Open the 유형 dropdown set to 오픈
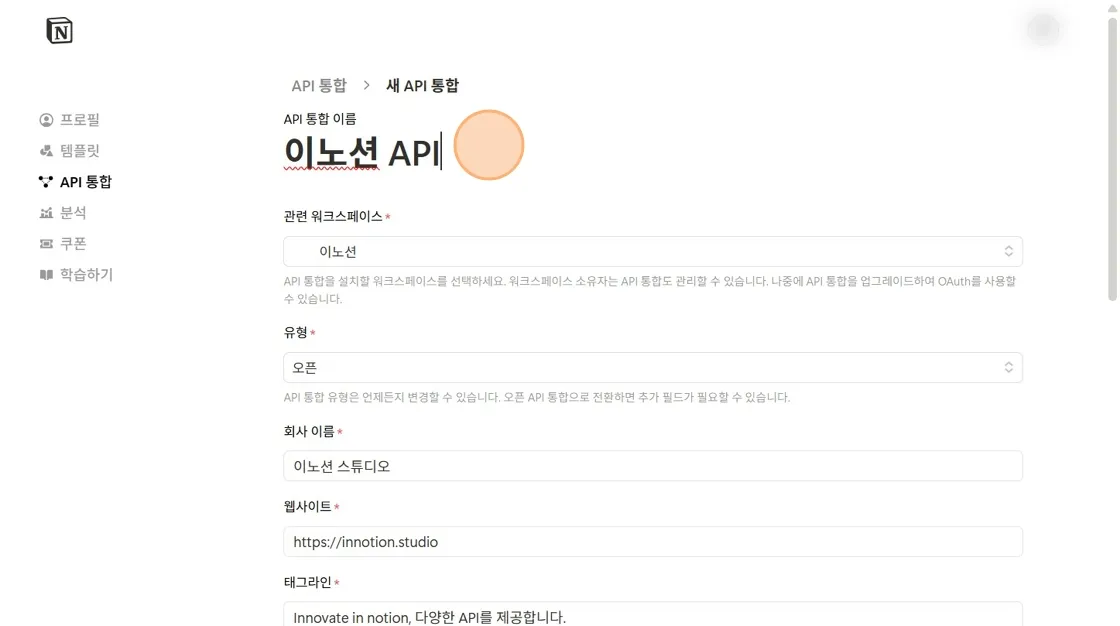 point(653,367)
